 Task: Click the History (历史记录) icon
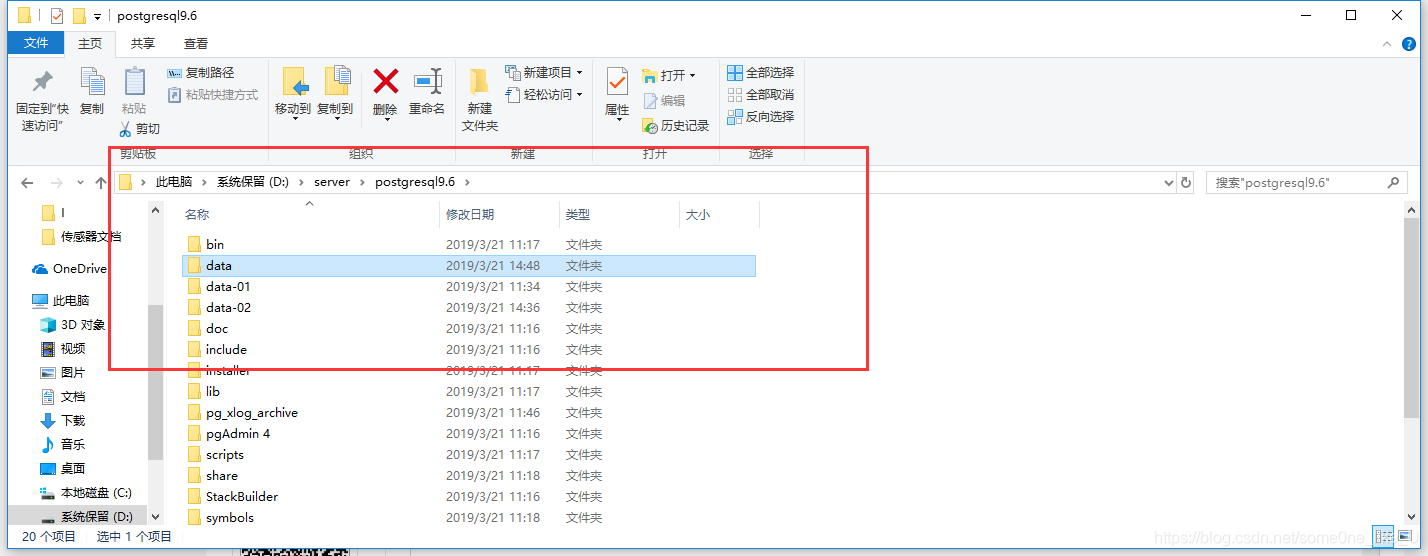(650, 126)
